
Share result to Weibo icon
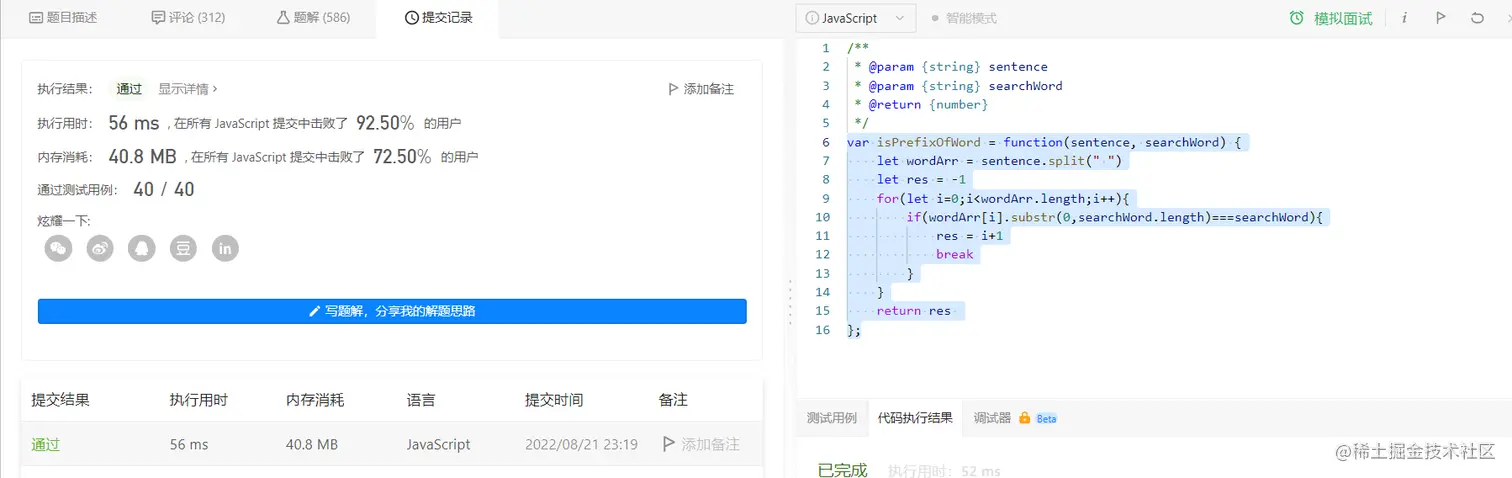(101, 249)
